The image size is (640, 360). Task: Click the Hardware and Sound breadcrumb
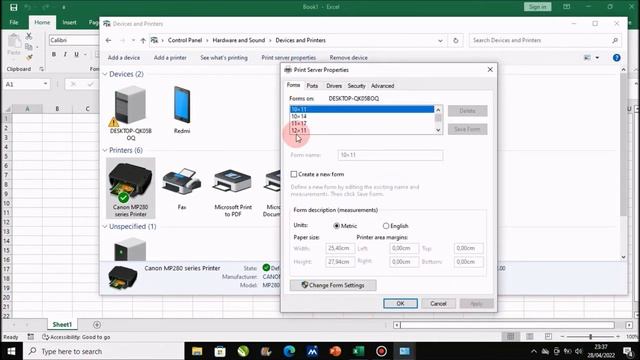click(239, 40)
